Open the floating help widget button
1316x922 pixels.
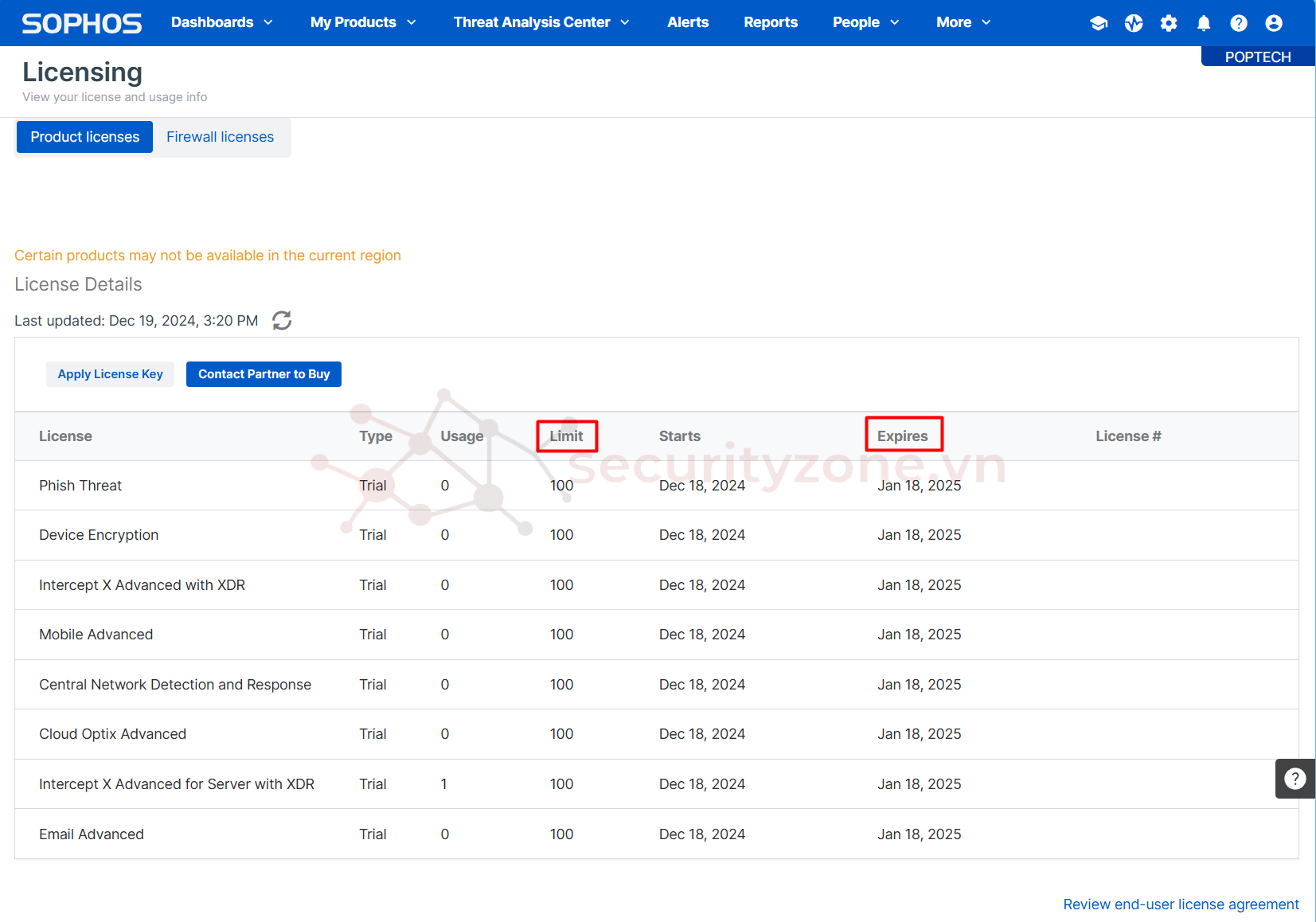1295,779
